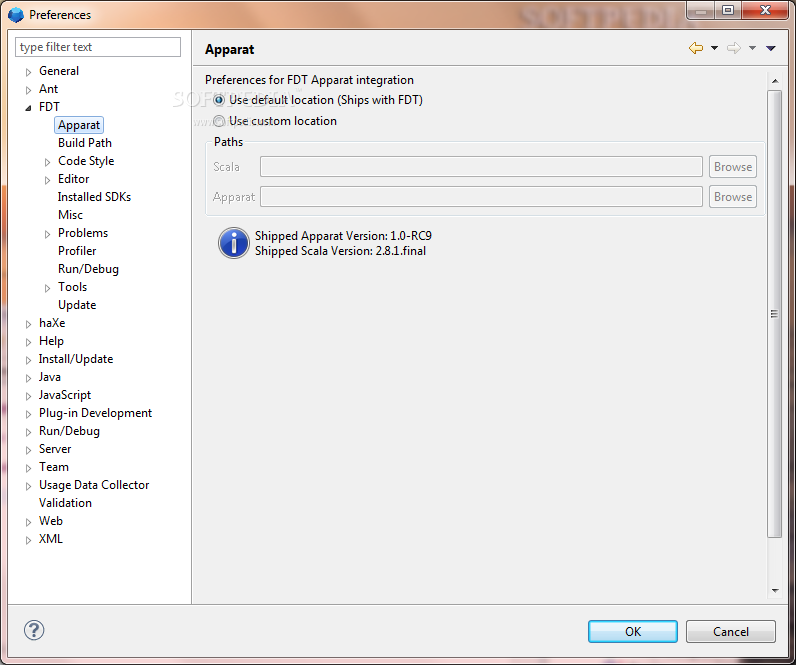This screenshot has width=796, height=665.
Task: Open the back history dropdown arrow
Action: pos(714,48)
